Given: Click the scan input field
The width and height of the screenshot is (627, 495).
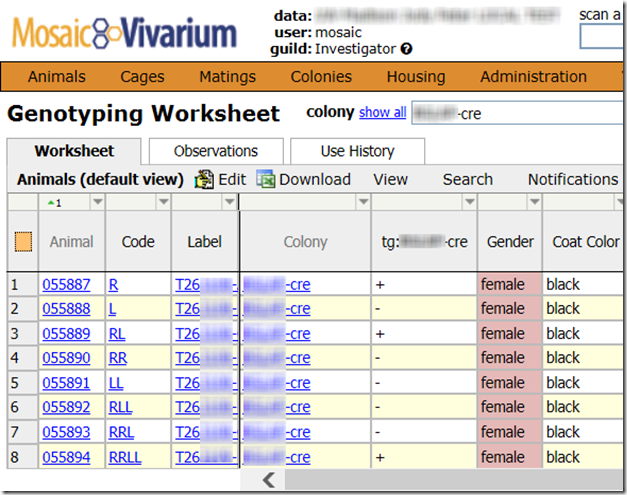Looking at the screenshot, I should tap(601, 37).
